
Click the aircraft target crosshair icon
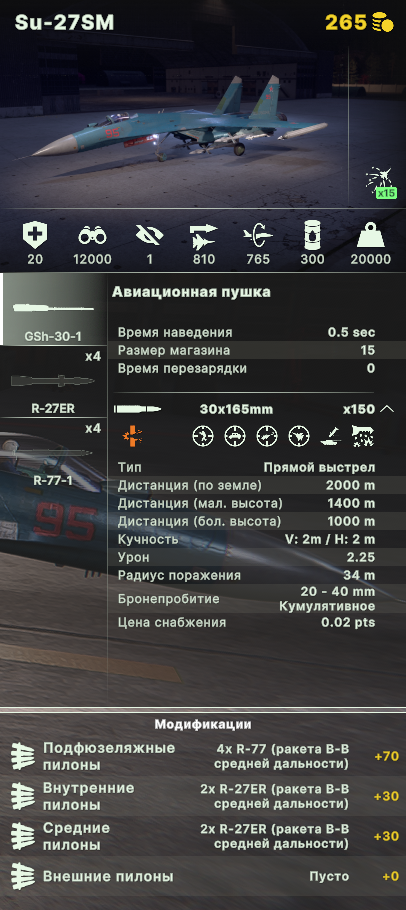(299, 436)
